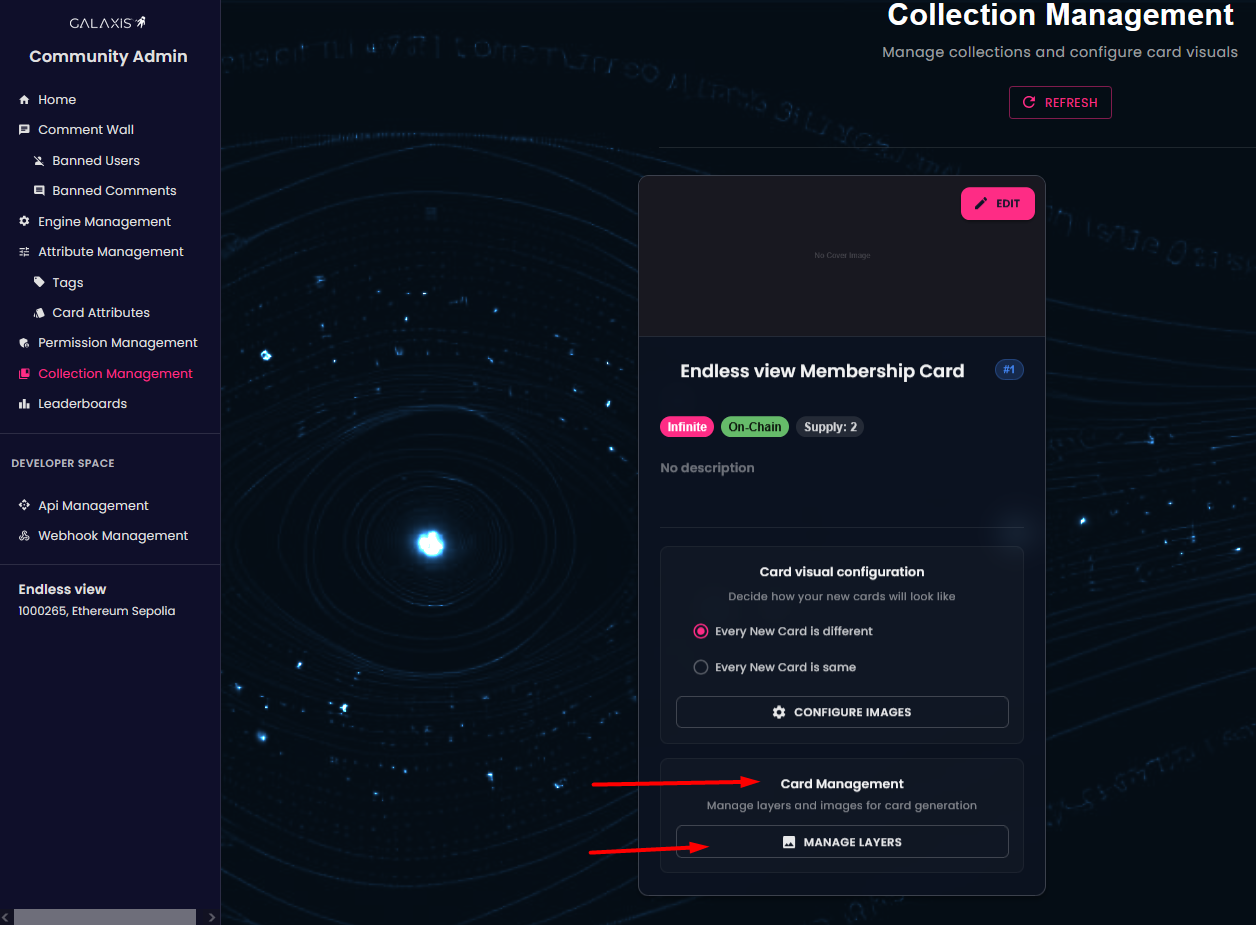Viewport: 1256px width, 925px height.
Task: Open Permission Management from sidebar
Action: (x=117, y=343)
